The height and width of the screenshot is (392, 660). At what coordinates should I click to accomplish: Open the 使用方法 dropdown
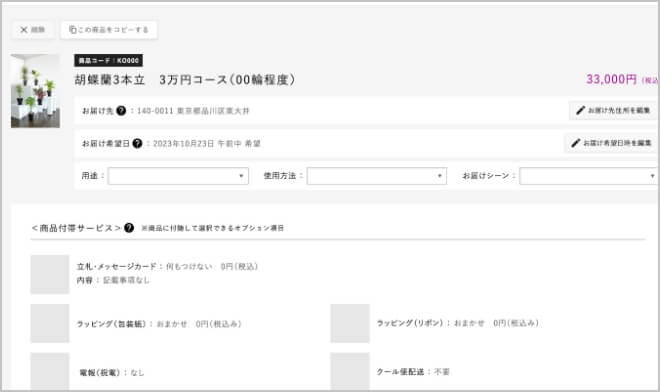pyautogui.click(x=377, y=176)
